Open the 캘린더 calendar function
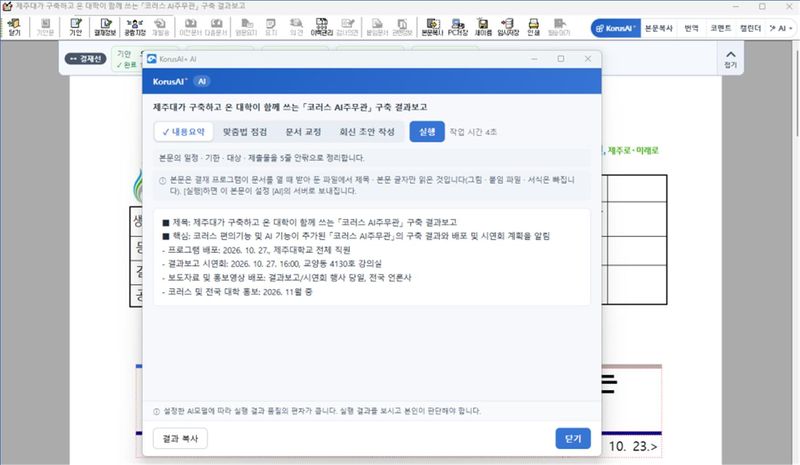 pos(750,28)
